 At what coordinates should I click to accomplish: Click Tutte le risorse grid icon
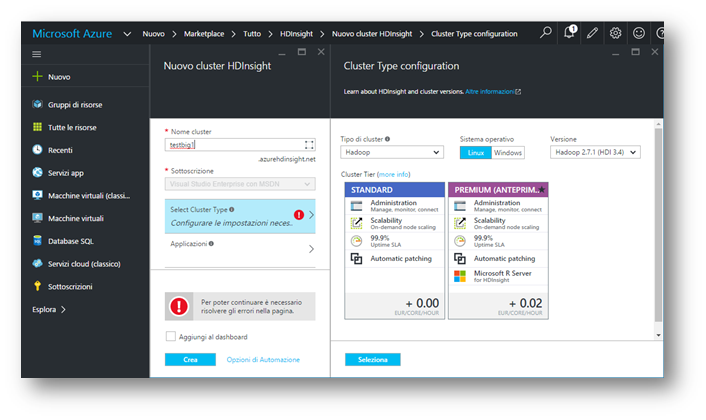(x=37, y=127)
